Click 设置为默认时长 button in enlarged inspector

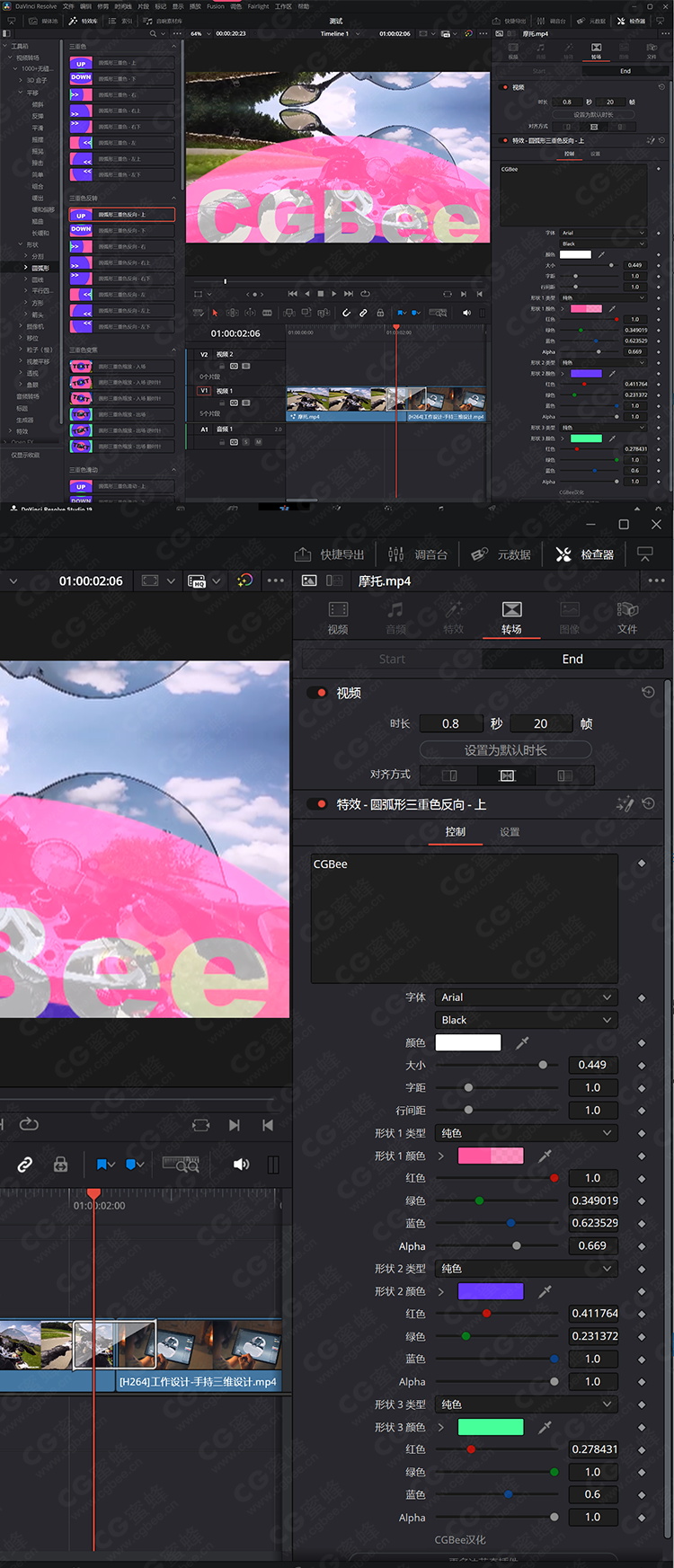pyautogui.click(x=505, y=750)
